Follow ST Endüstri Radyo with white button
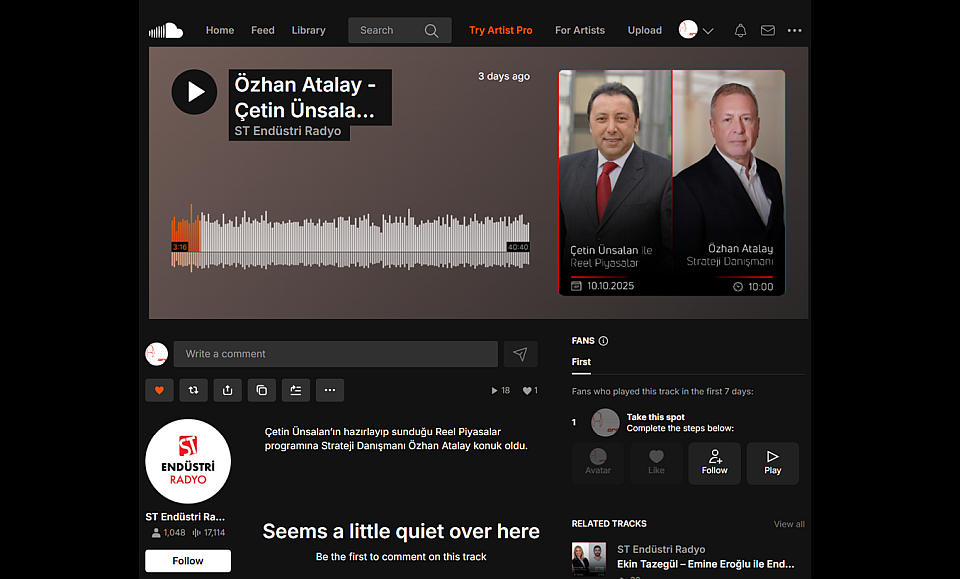This screenshot has height=579, width=960. click(x=188, y=561)
